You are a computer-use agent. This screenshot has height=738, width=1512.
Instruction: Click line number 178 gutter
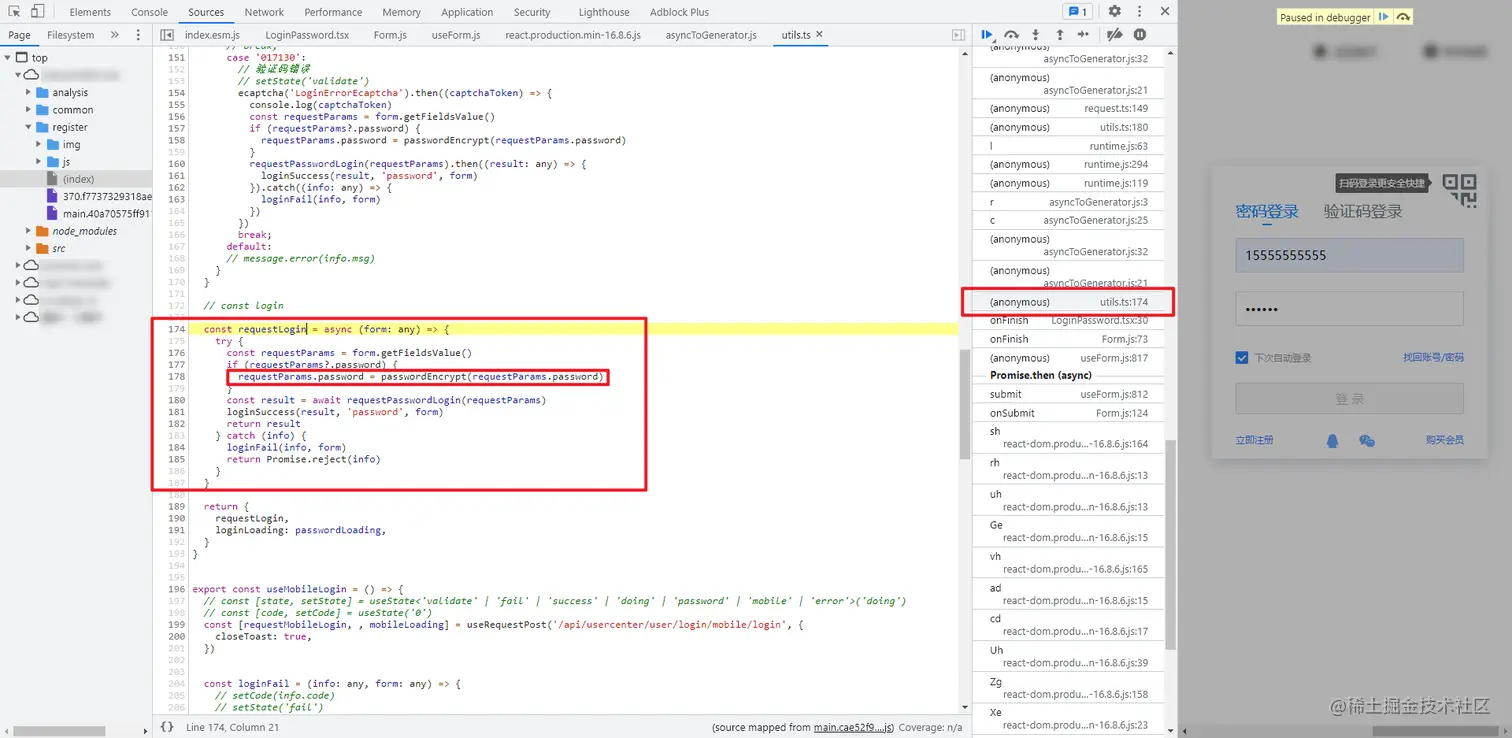pos(177,377)
